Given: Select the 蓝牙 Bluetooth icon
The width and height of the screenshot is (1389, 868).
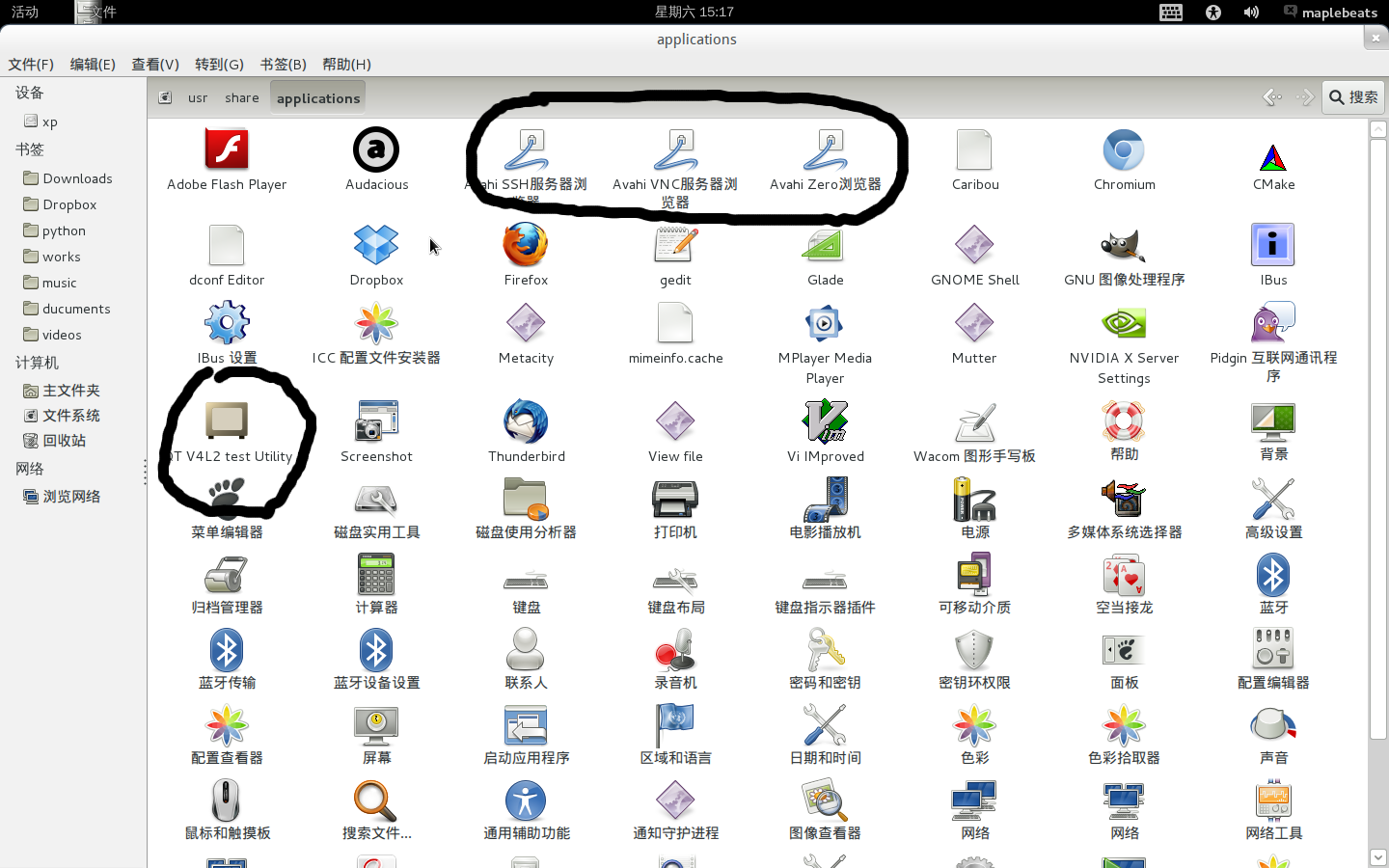Looking at the screenshot, I should click(1273, 574).
